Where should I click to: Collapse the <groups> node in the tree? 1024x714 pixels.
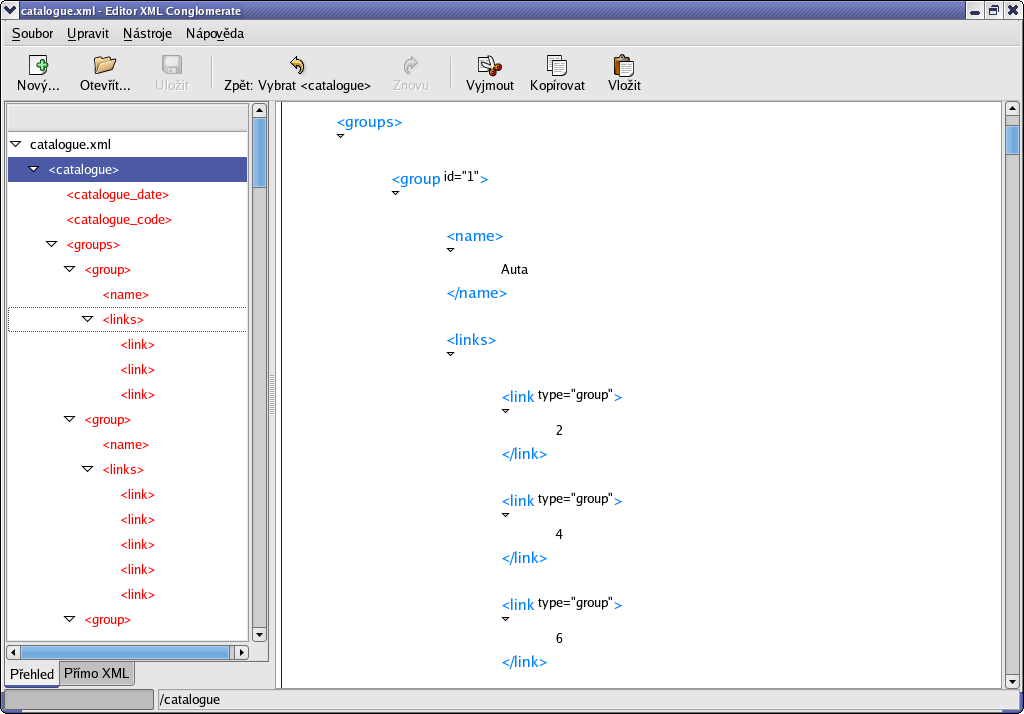(x=51, y=244)
